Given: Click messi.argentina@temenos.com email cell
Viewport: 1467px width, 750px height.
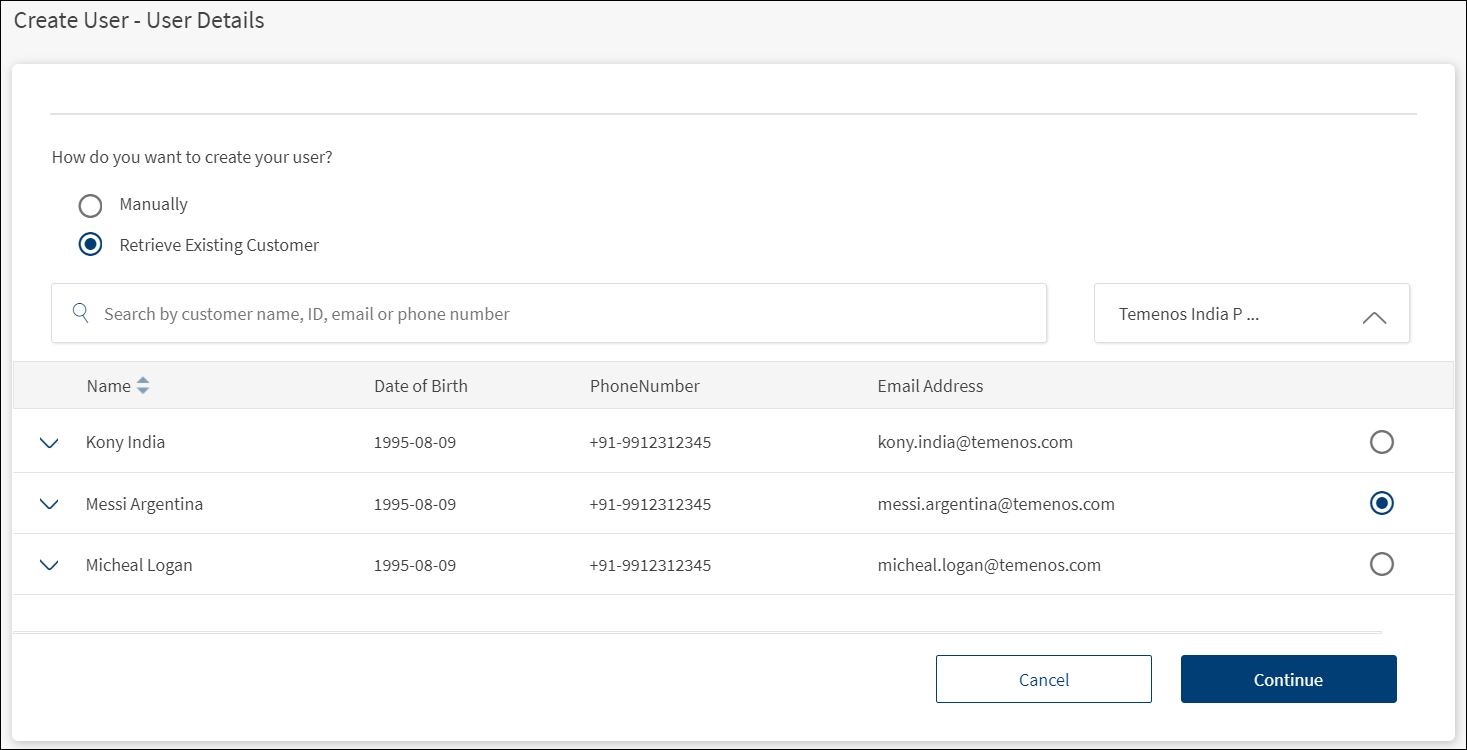Looking at the screenshot, I should tap(995, 504).
